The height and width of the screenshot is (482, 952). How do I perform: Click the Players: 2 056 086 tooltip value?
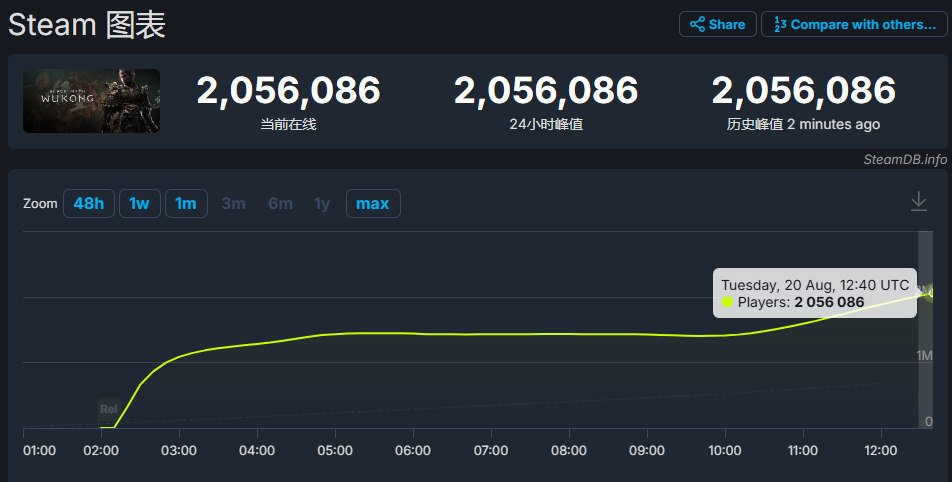point(800,302)
